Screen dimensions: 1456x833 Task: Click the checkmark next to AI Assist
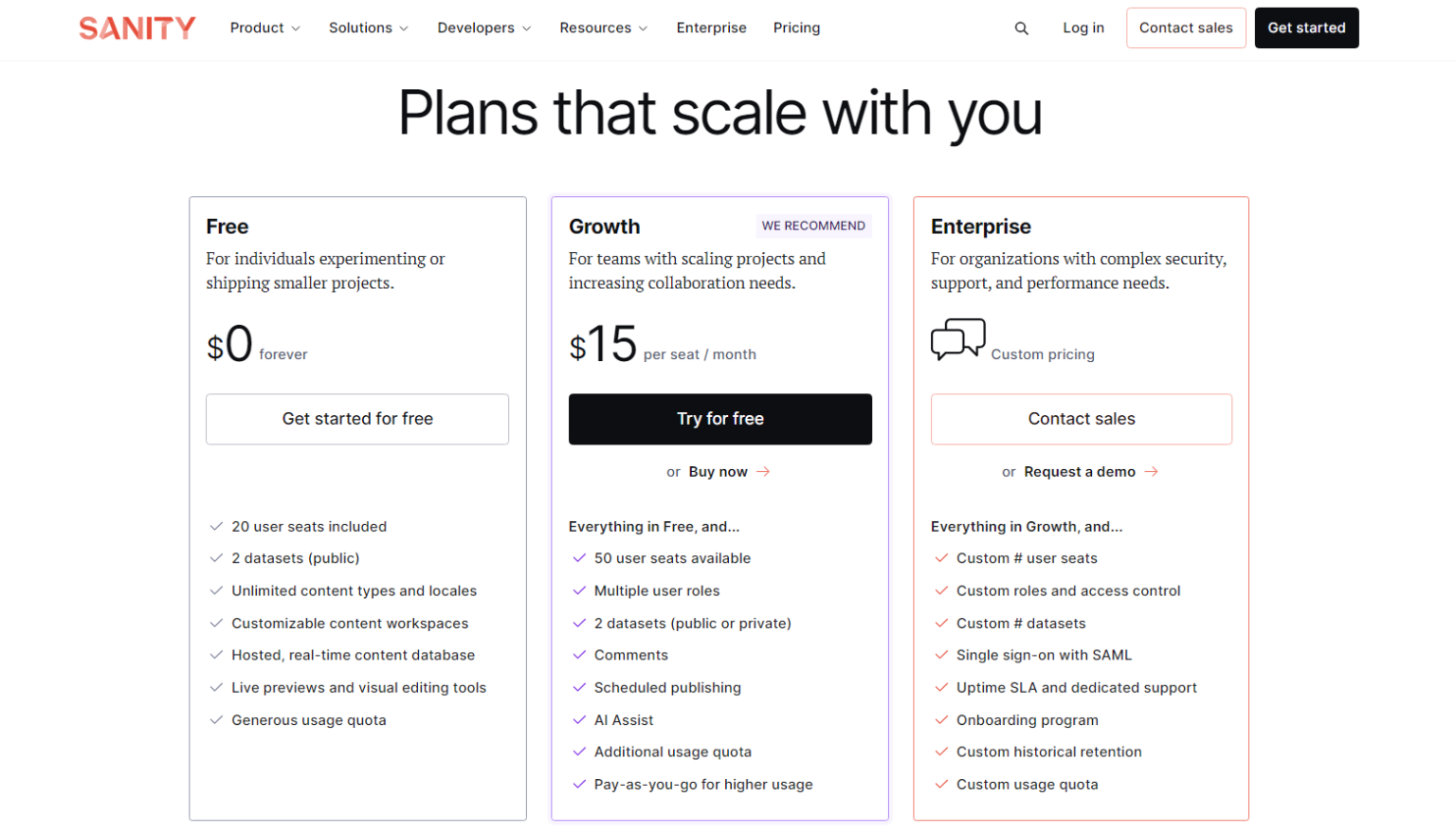coord(578,719)
